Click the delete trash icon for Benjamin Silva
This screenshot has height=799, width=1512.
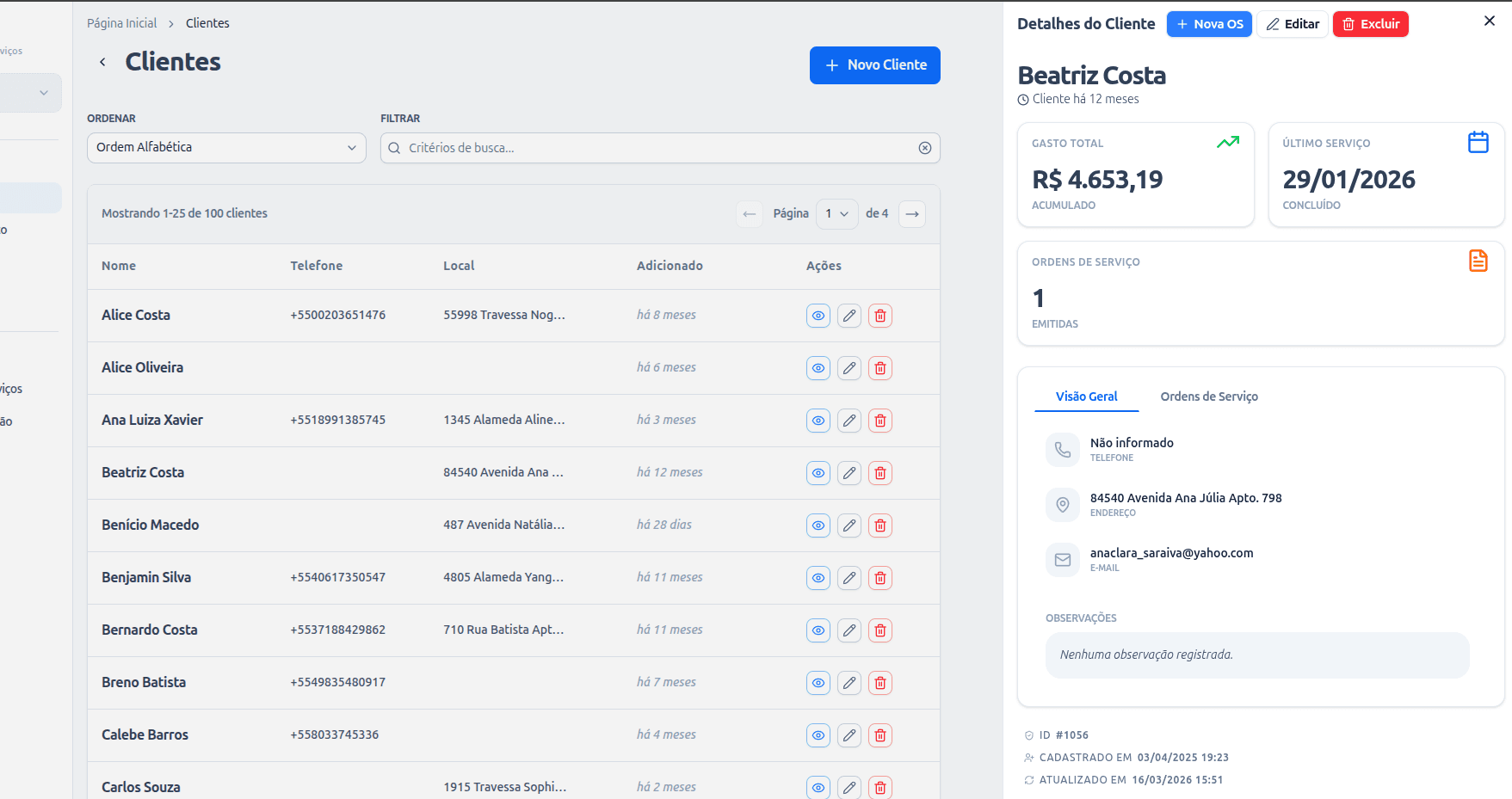(x=879, y=578)
